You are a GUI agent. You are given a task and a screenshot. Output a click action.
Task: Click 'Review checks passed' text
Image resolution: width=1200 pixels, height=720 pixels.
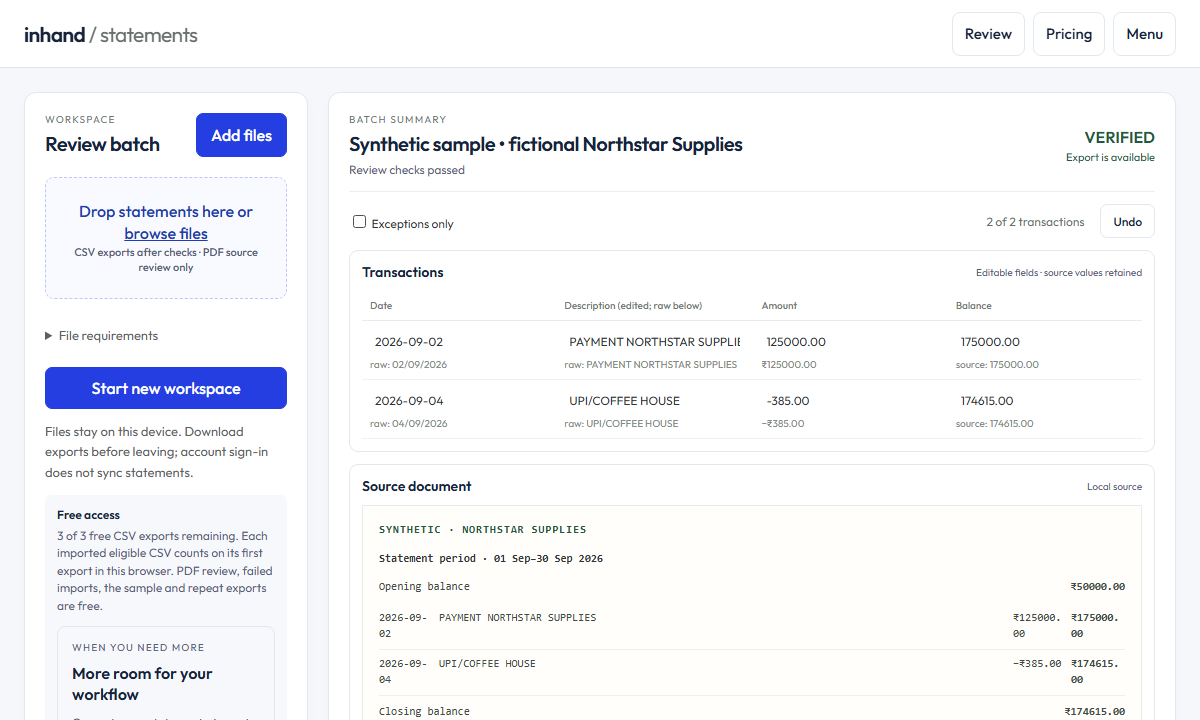[x=407, y=170]
